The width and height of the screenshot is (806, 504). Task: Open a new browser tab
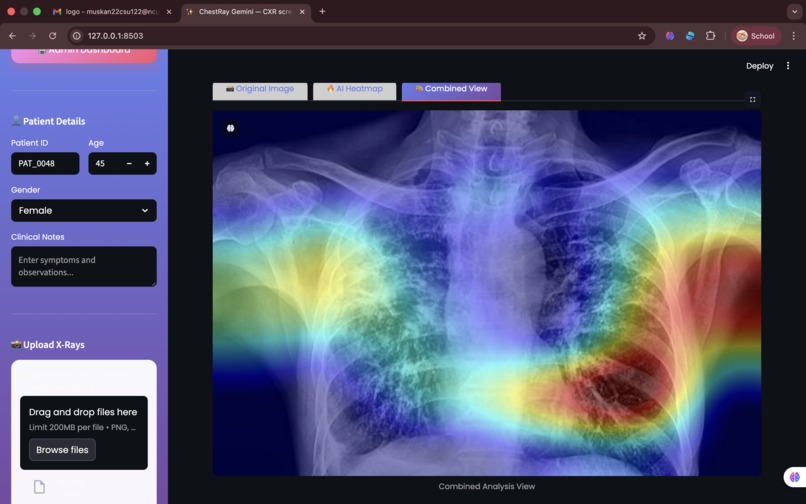pyautogui.click(x=322, y=11)
